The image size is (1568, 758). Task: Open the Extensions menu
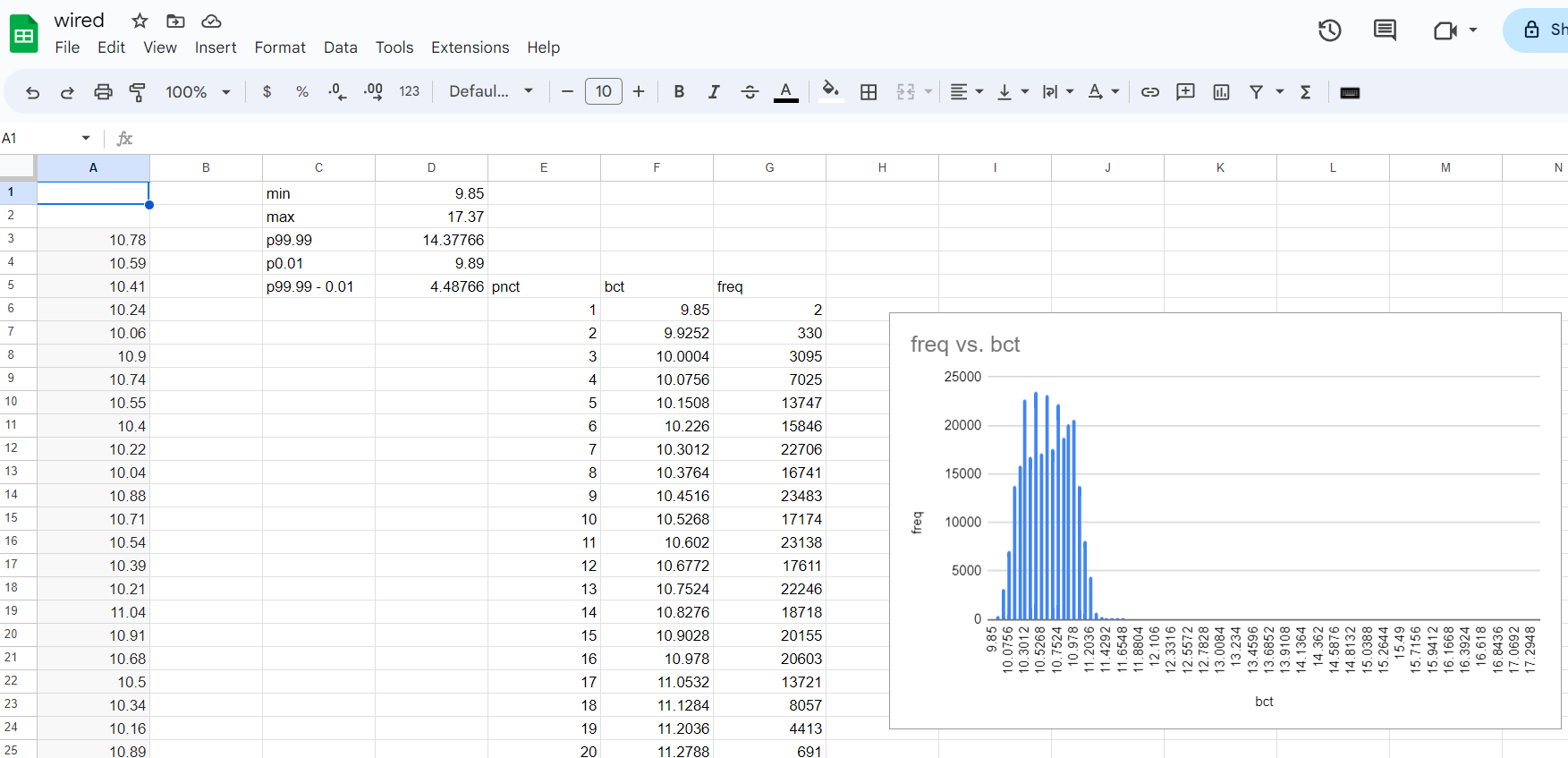[470, 47]
